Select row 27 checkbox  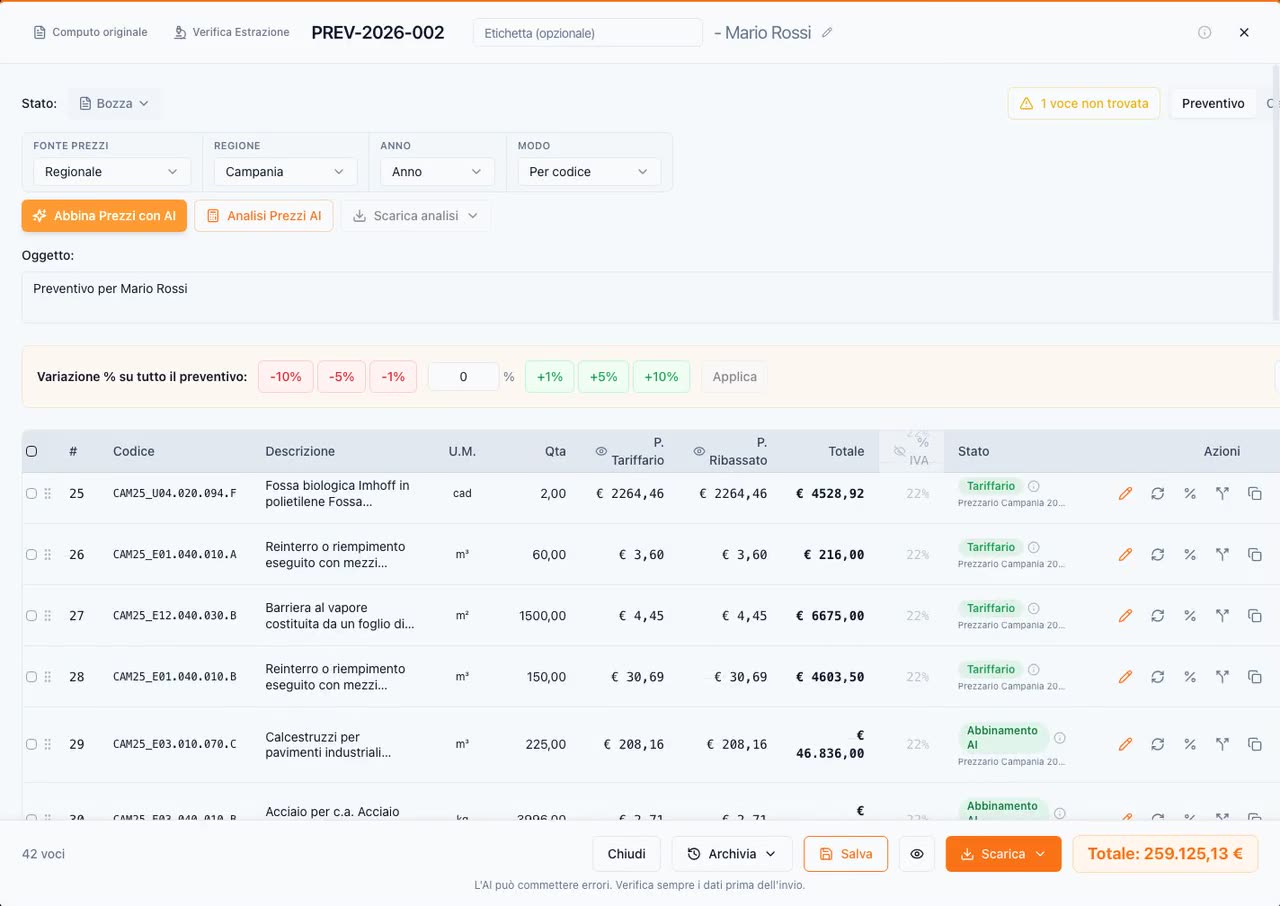[31, 615]
